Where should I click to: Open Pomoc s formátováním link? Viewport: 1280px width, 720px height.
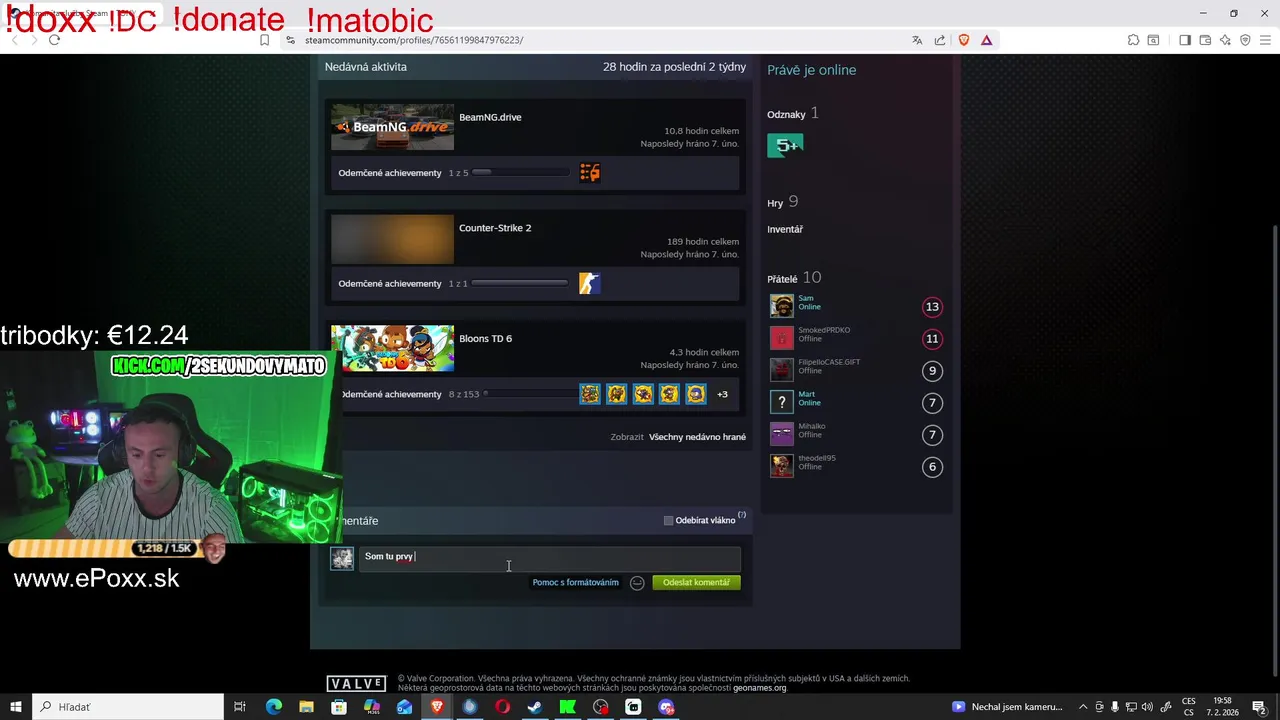[x=575, y=582]
